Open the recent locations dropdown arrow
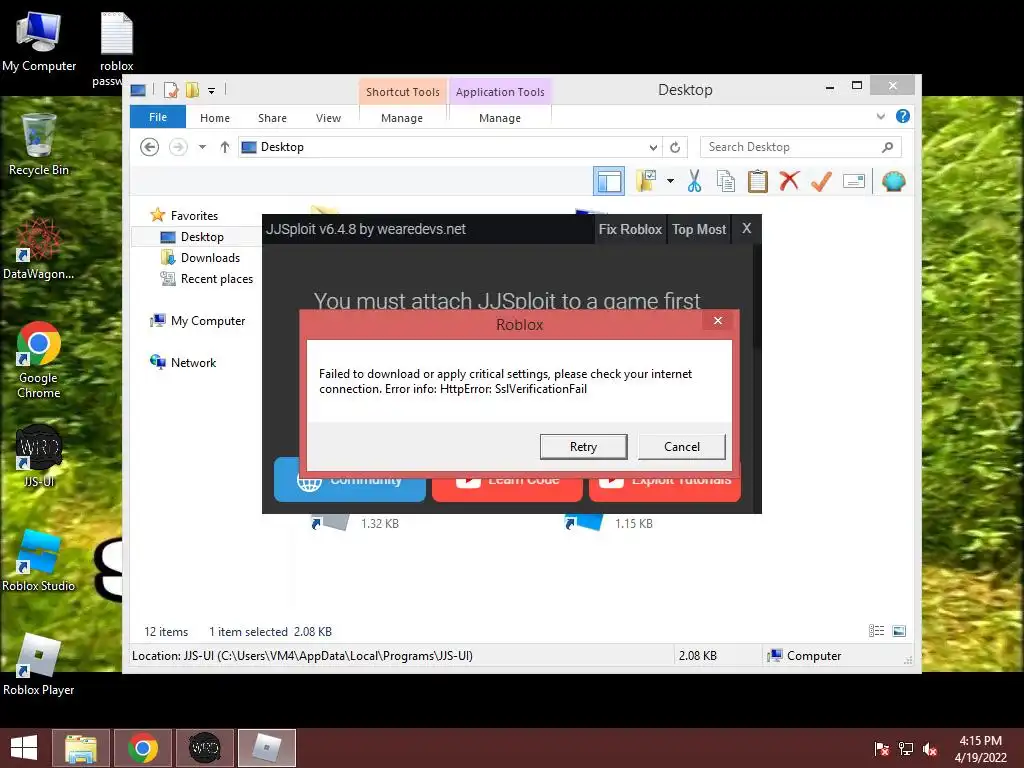 click(x=202, y=147)
